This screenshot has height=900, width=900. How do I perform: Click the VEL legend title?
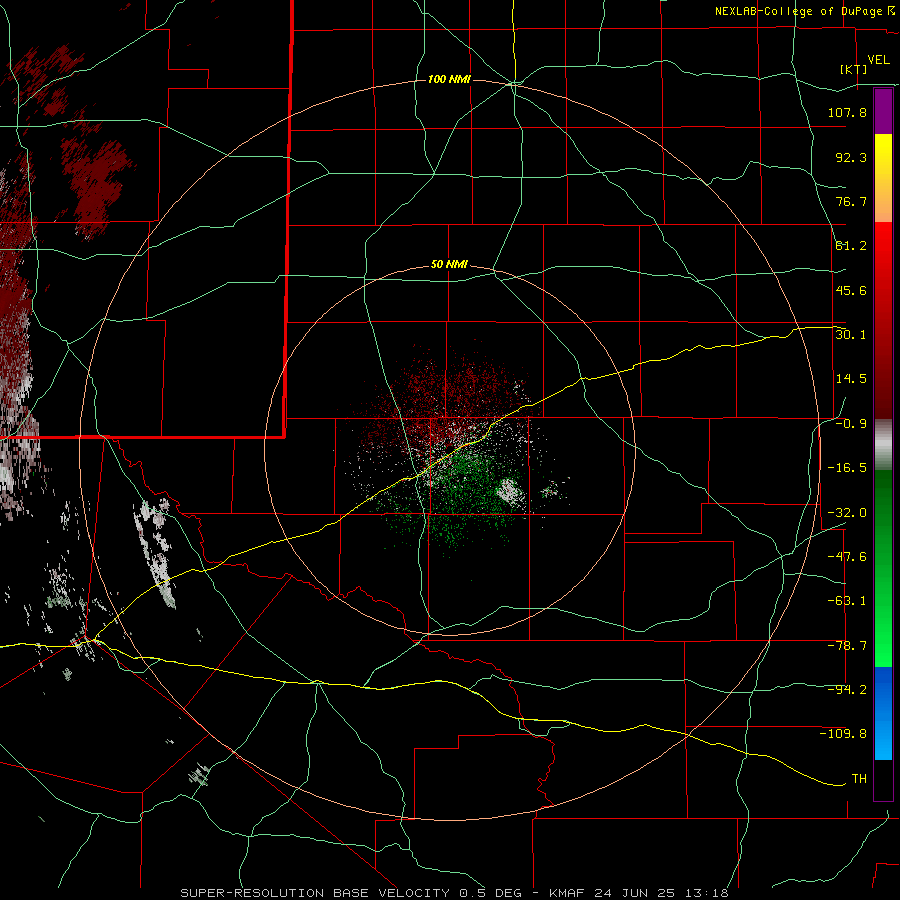tap(878, 60)
